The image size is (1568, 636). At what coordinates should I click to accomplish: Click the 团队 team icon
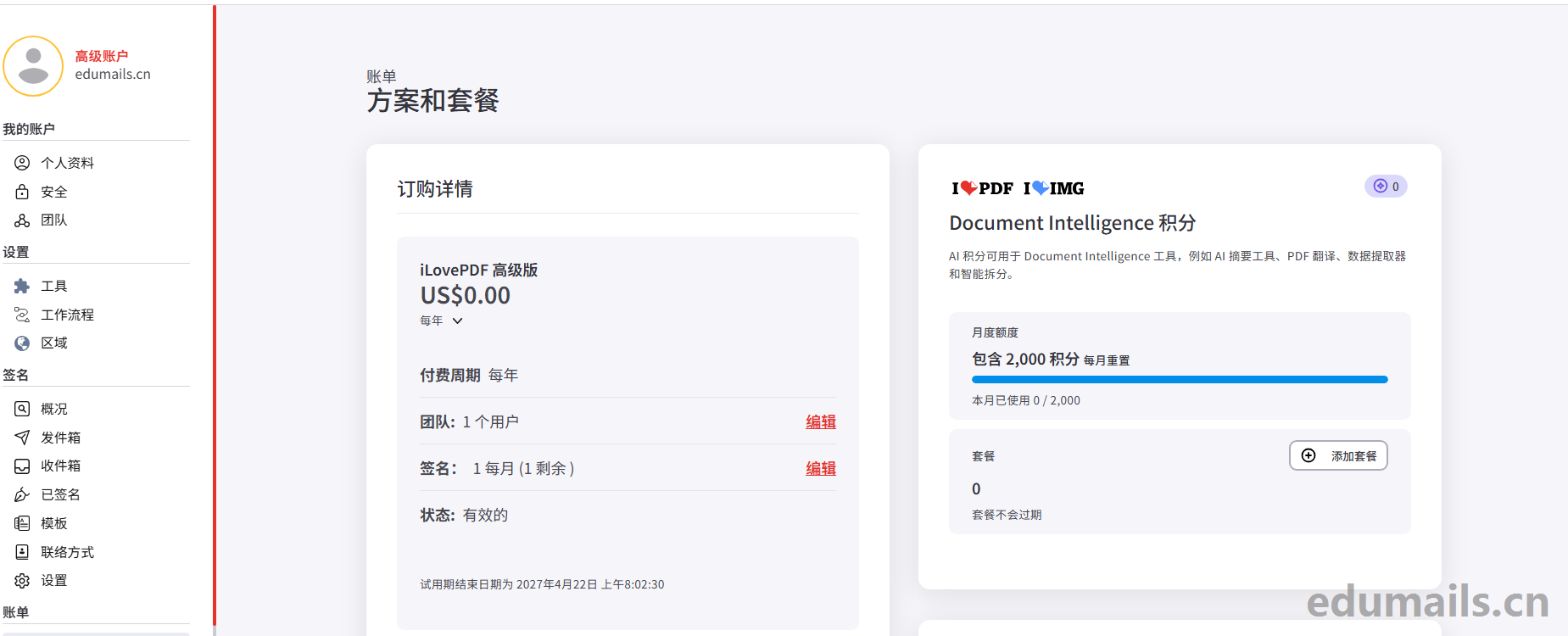coord(22,220)
